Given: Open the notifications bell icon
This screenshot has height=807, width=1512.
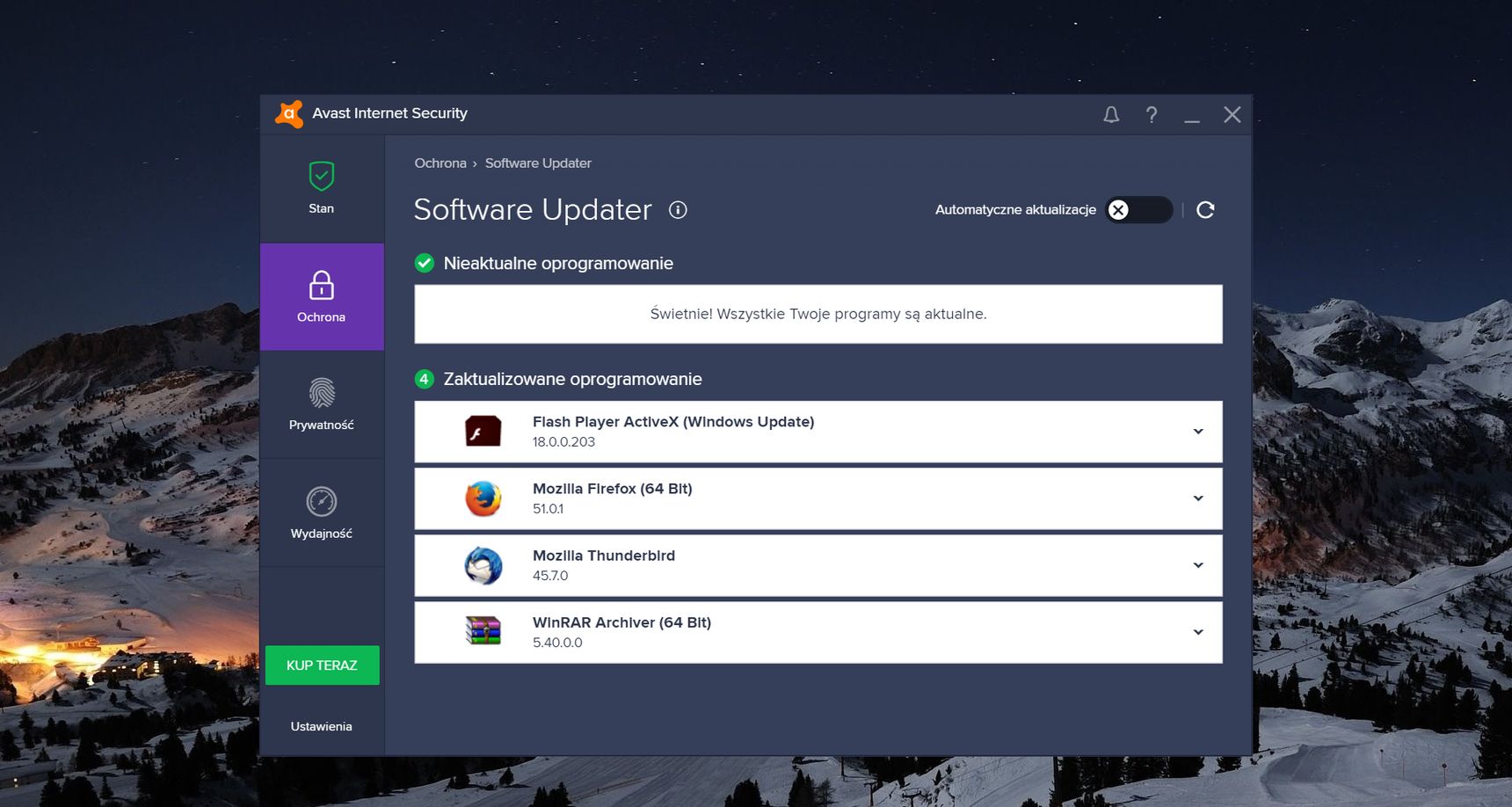Looking at the screenshot, I should pyautogui.click(x=1111, y=115).
